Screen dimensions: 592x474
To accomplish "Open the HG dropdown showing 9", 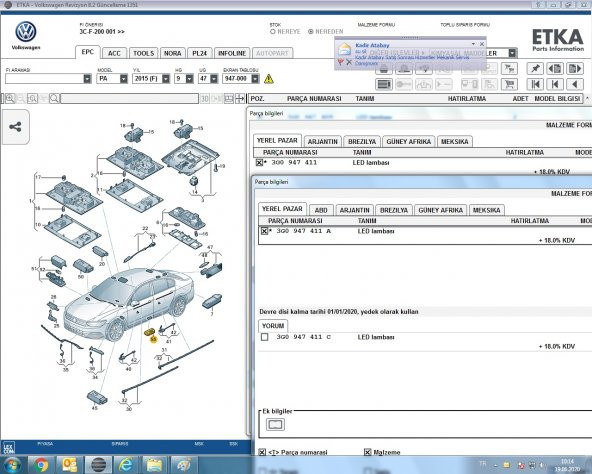I will click(x=190, y=79).
